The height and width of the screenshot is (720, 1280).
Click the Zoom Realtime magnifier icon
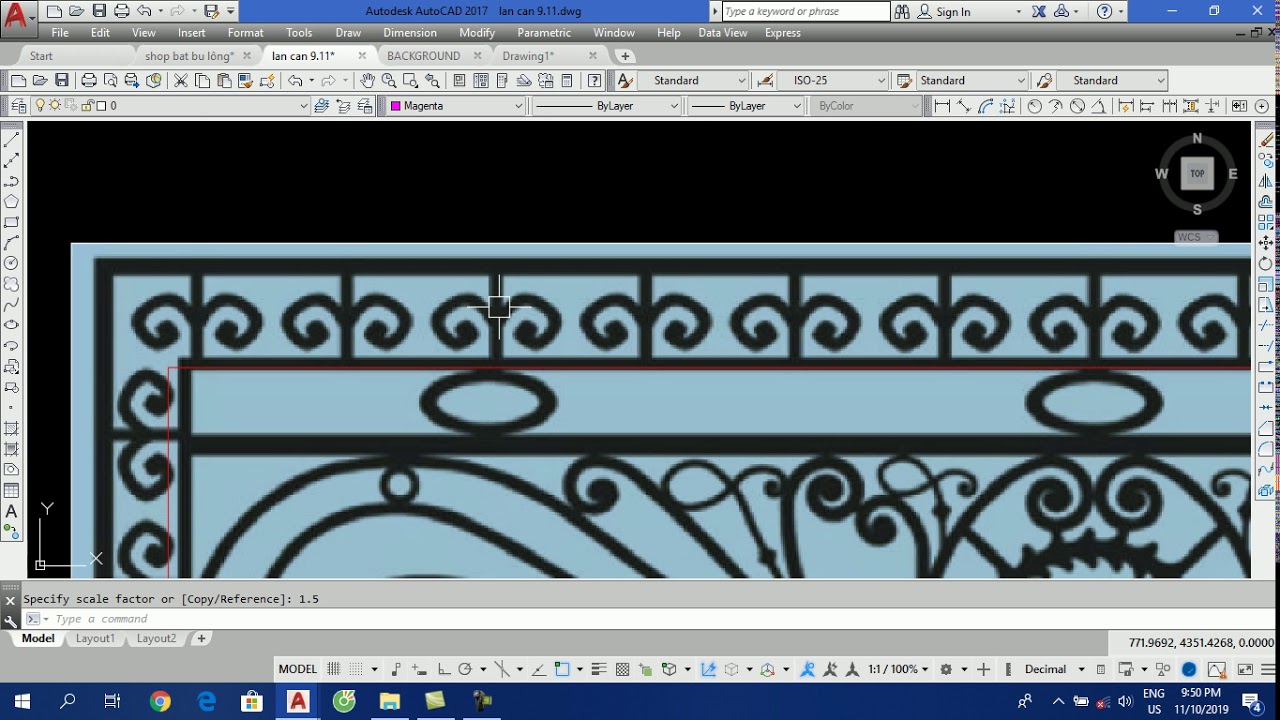(x=389, y=81)
